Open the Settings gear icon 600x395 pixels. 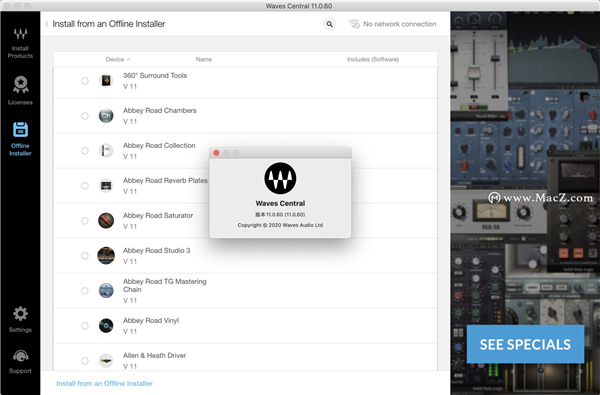pos(20,313)
